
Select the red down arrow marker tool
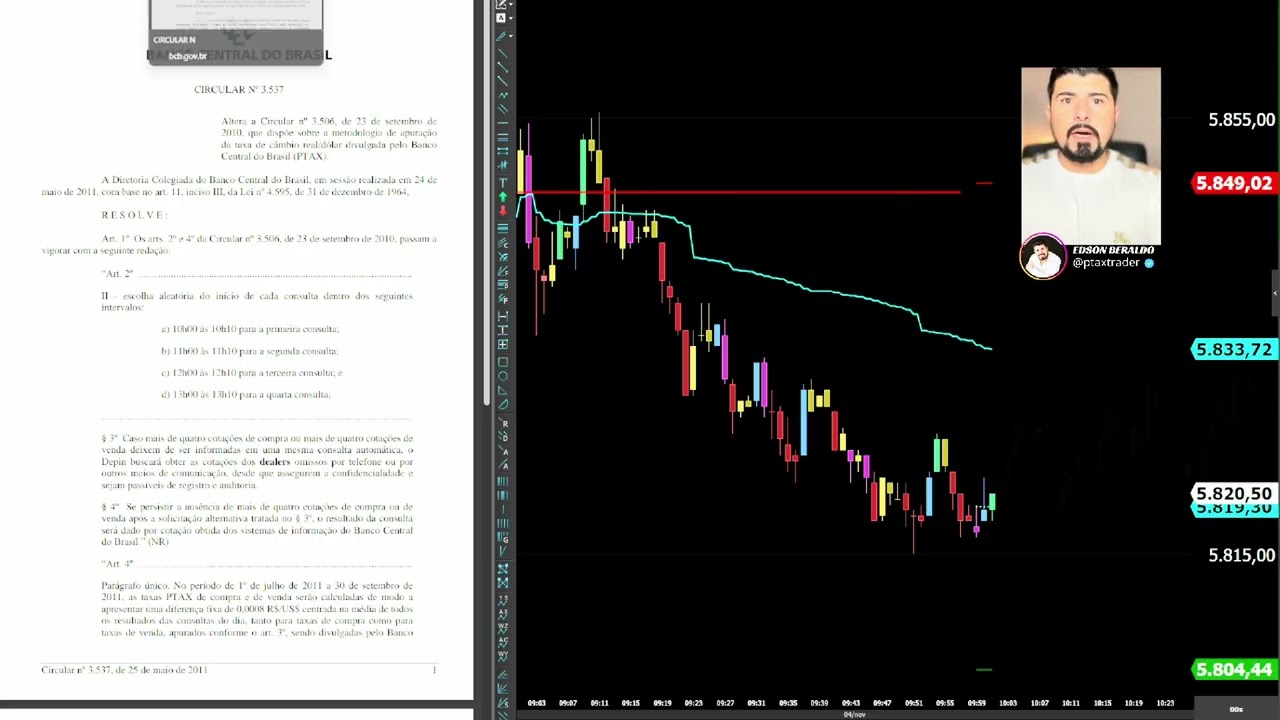point(503,211)
